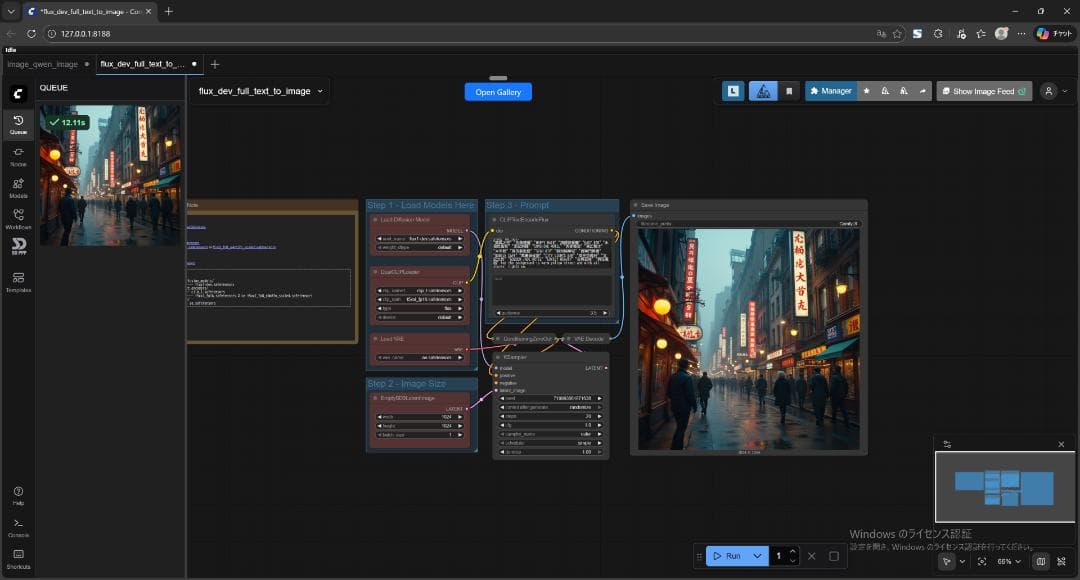Open the Models library panel

point(18,188)
